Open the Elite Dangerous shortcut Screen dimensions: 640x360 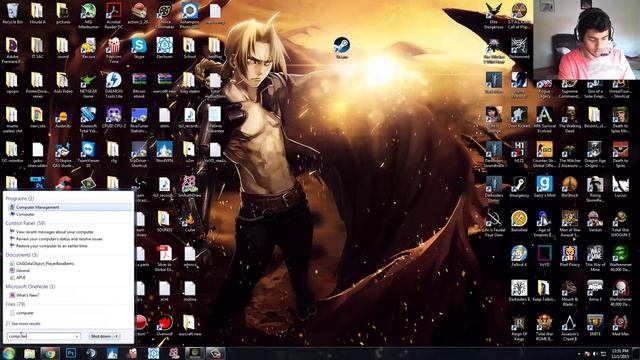493,16
